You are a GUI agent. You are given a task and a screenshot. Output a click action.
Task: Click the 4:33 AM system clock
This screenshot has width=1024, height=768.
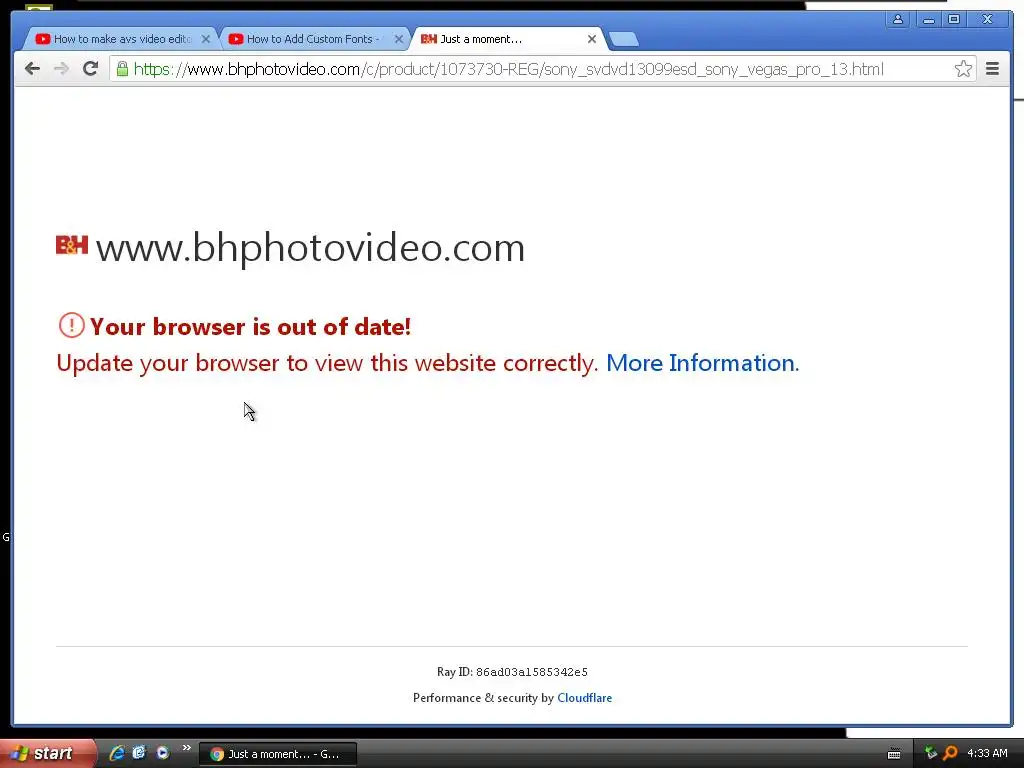pyautogui.click(x=987, y=753)
